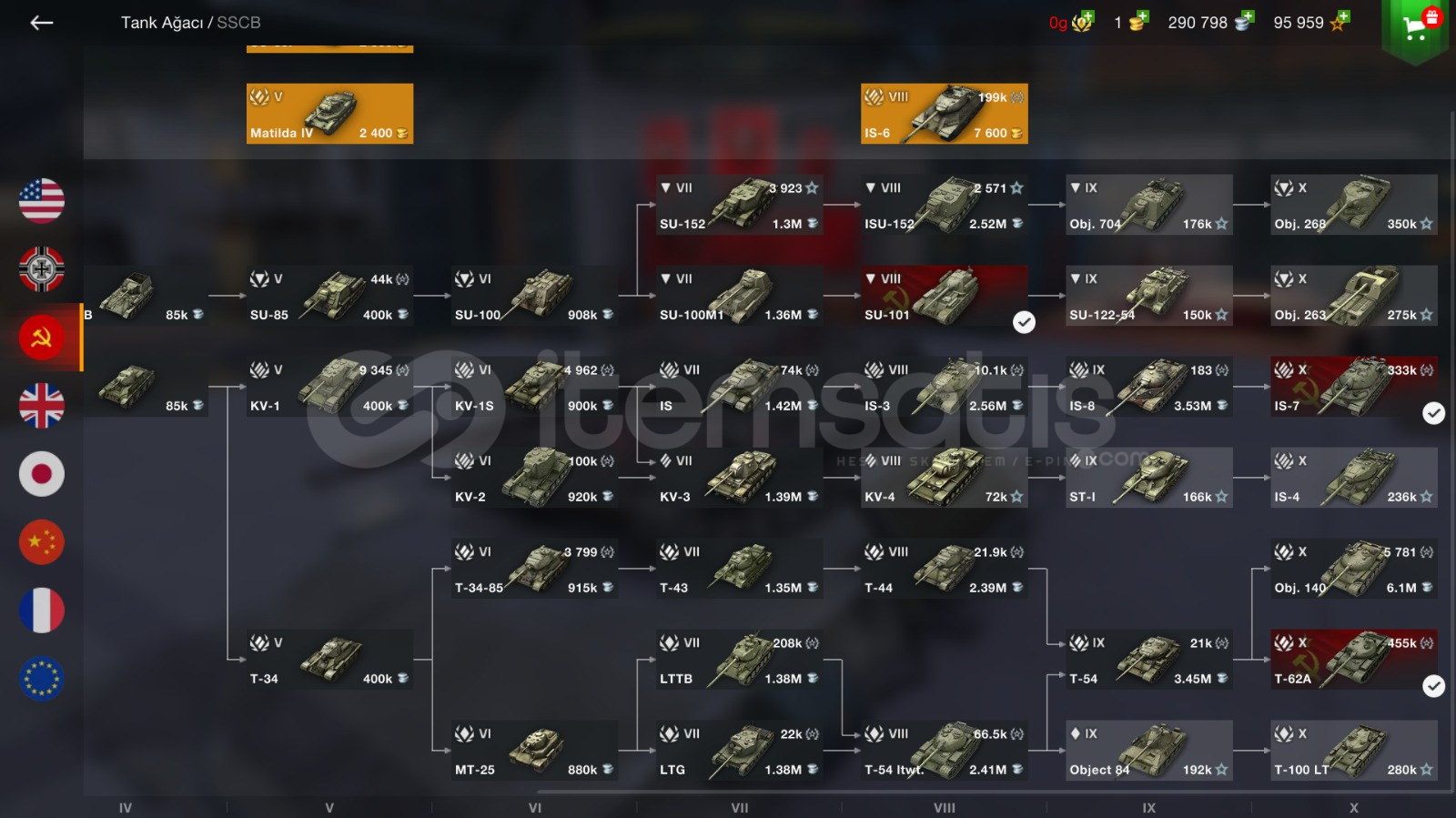
Task: Select the USA nation flag
Action: (42, 201)
